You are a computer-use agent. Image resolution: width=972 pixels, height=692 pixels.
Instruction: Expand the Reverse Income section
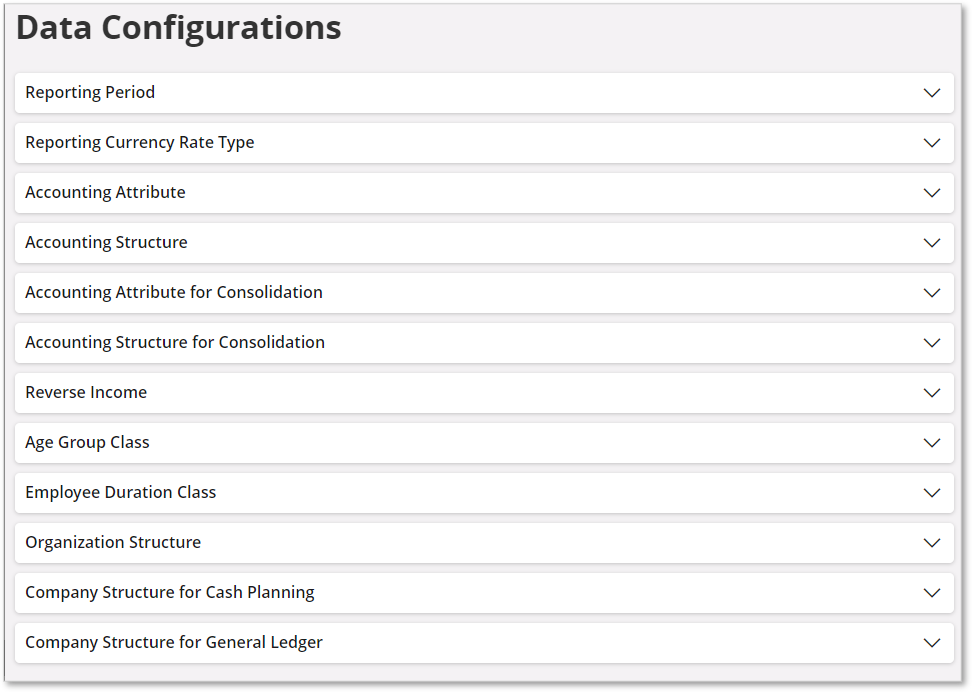pos(483,392)
